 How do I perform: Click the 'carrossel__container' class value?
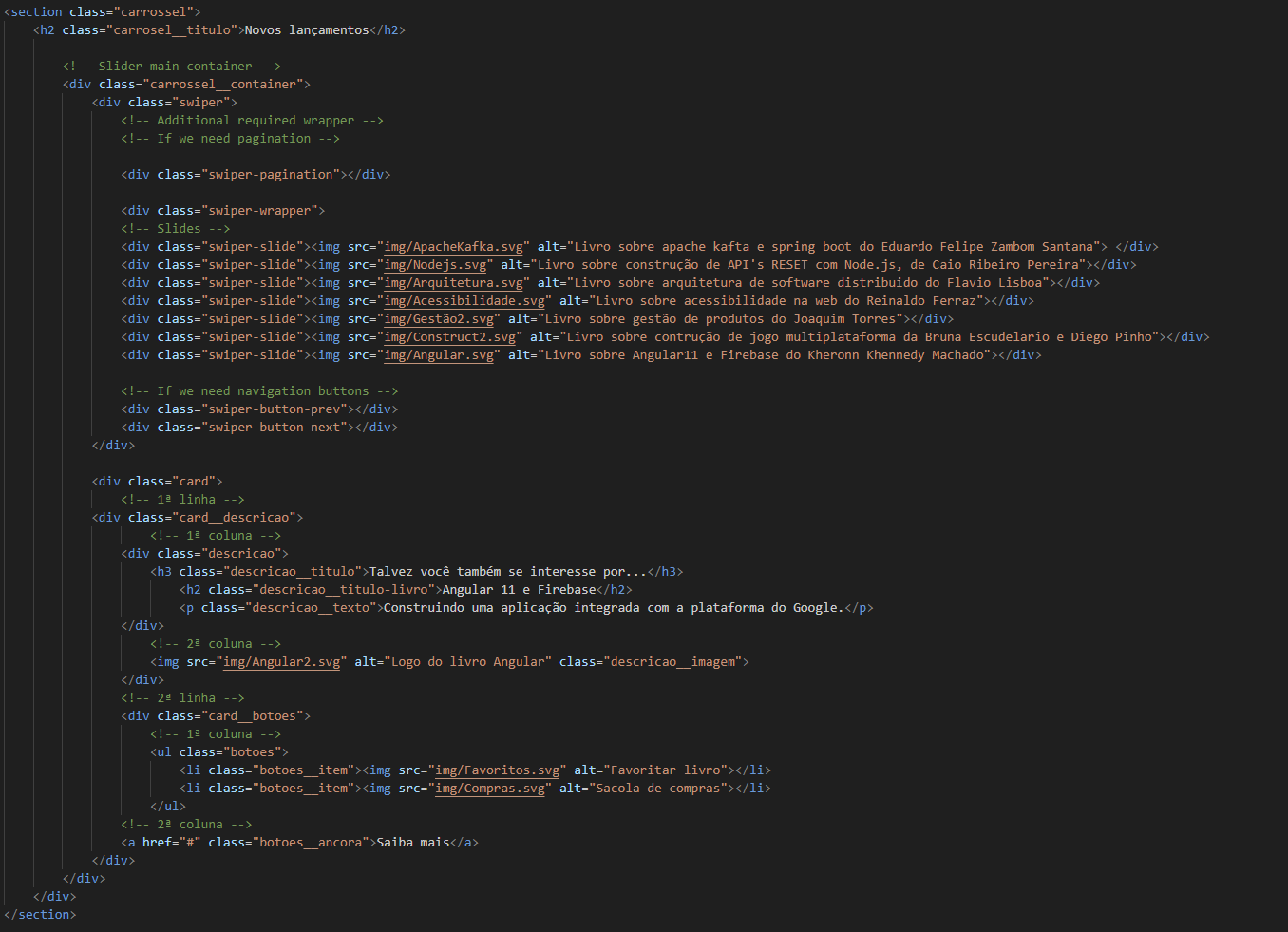226,85
